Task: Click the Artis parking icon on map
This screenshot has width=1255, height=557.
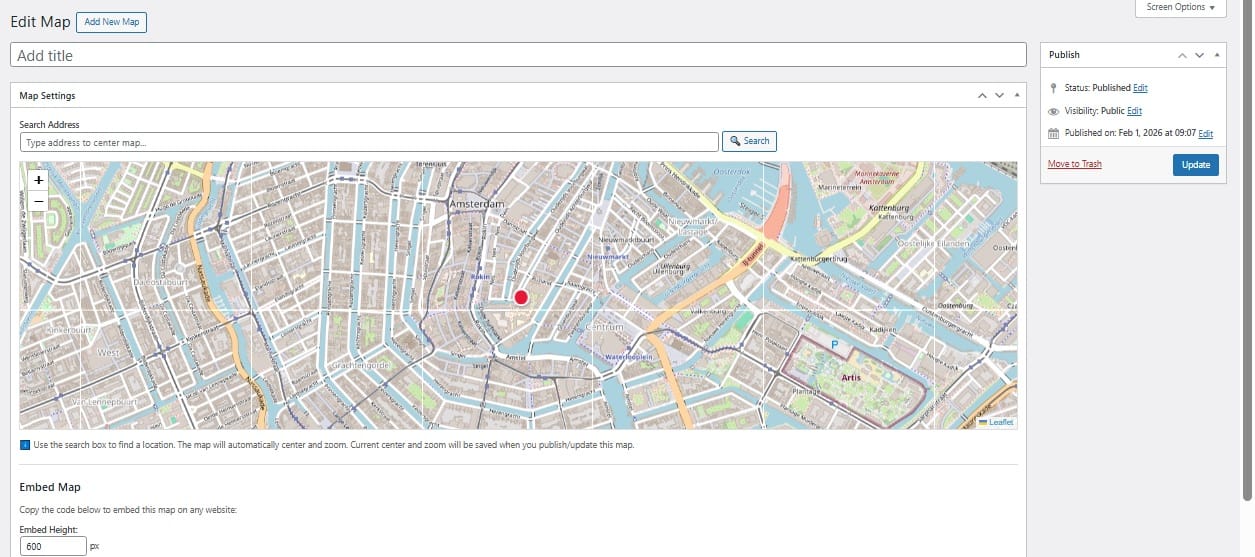Action: tap(835, 344)
